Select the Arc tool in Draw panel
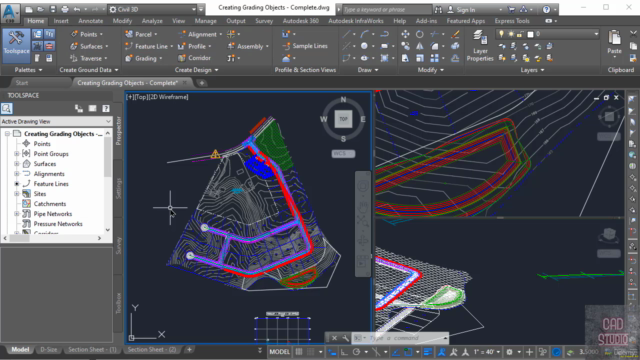640x360 pixels. (x=364, y=34)
